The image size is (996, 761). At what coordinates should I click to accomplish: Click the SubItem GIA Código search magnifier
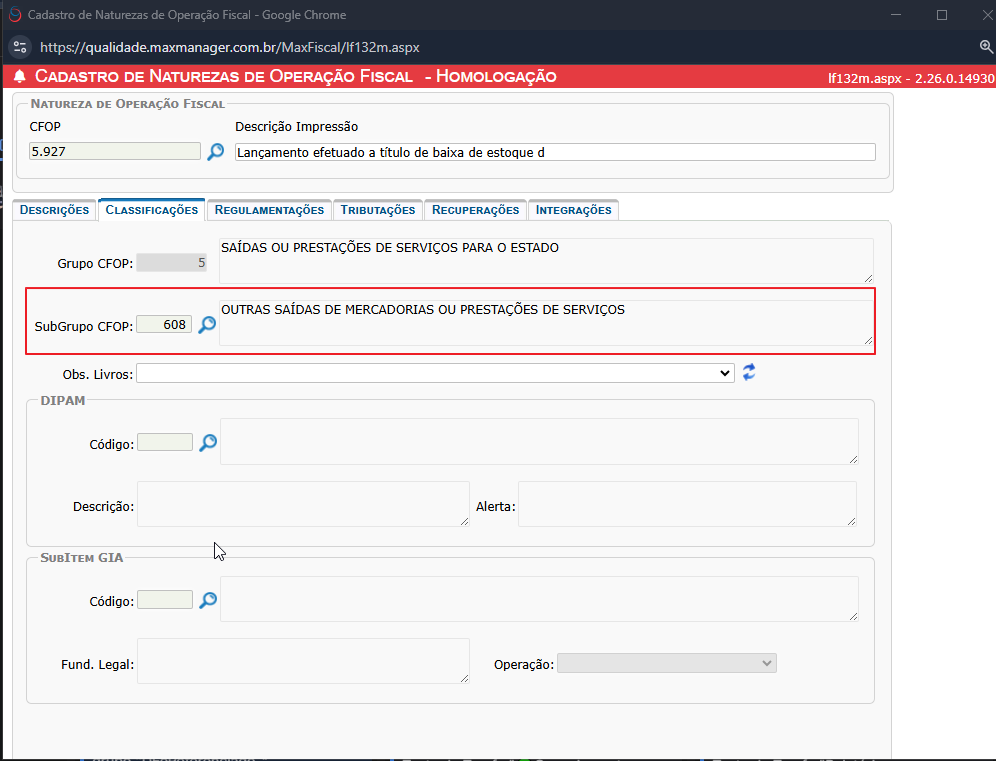pos(208,600)
